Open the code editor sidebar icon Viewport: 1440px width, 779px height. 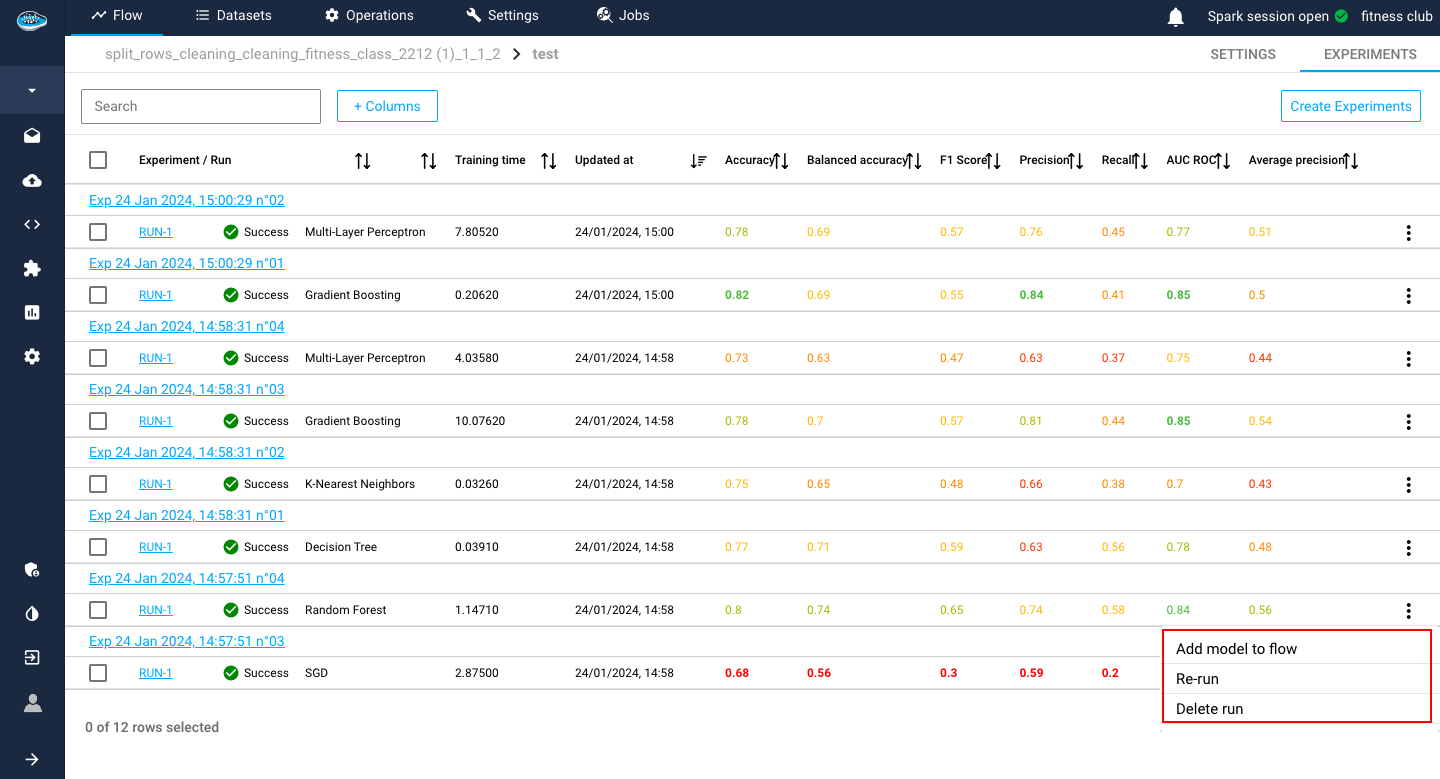tap(32, 224)
